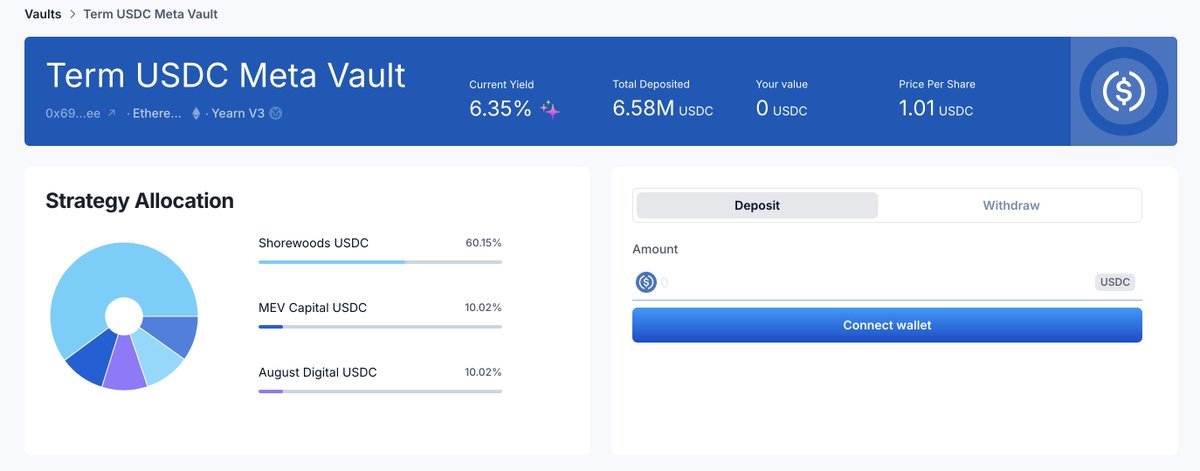The width and height of the screenshot is (1200, 471).
Task: Select the August Digital USDC strategy name
Action: coord(317,372)
